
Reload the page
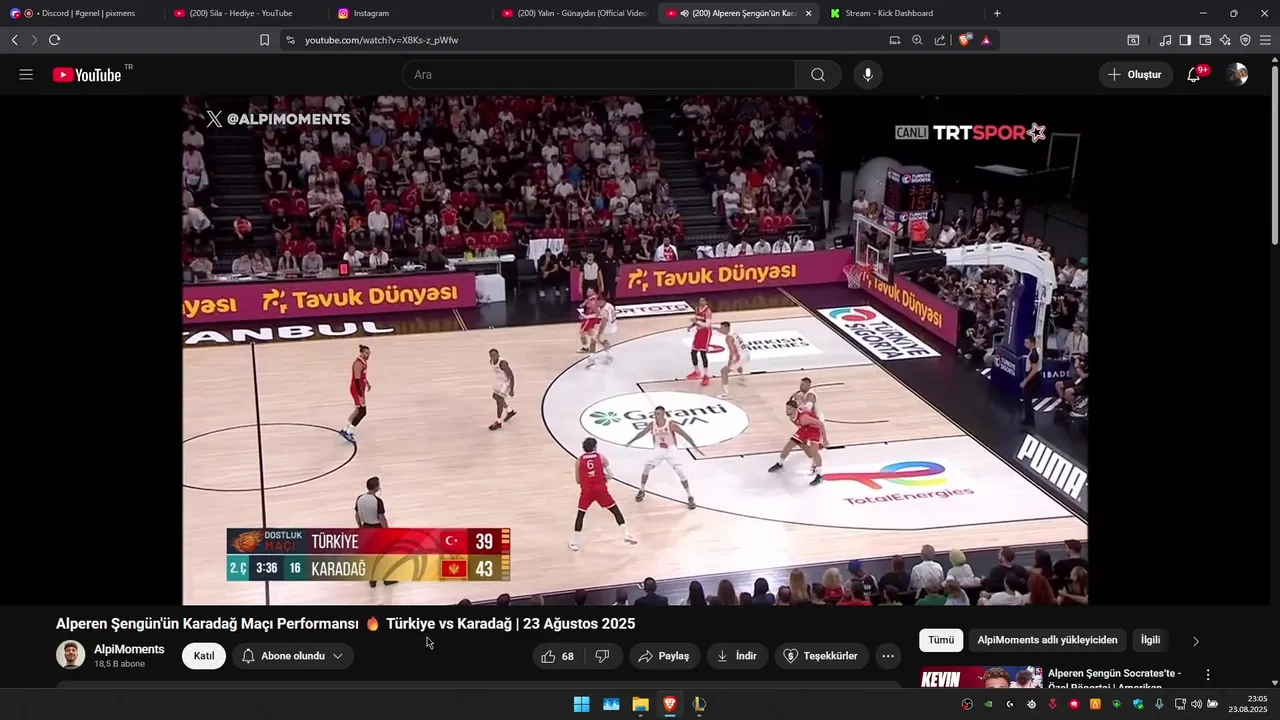pyautogui.click(x=54, y=40)
